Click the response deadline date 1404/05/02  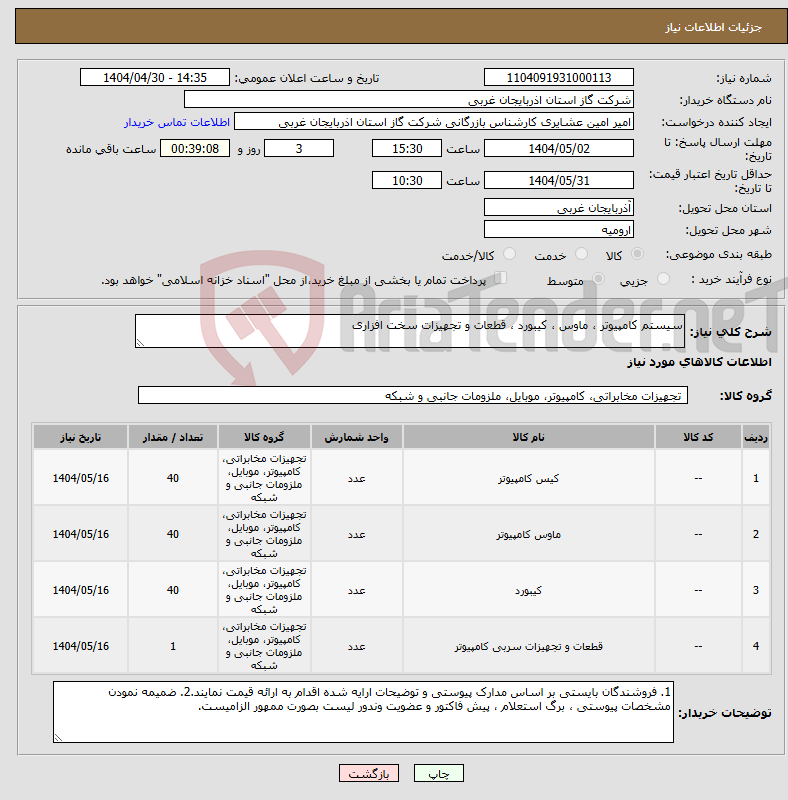pyautogui.click(x=558, y=148)
